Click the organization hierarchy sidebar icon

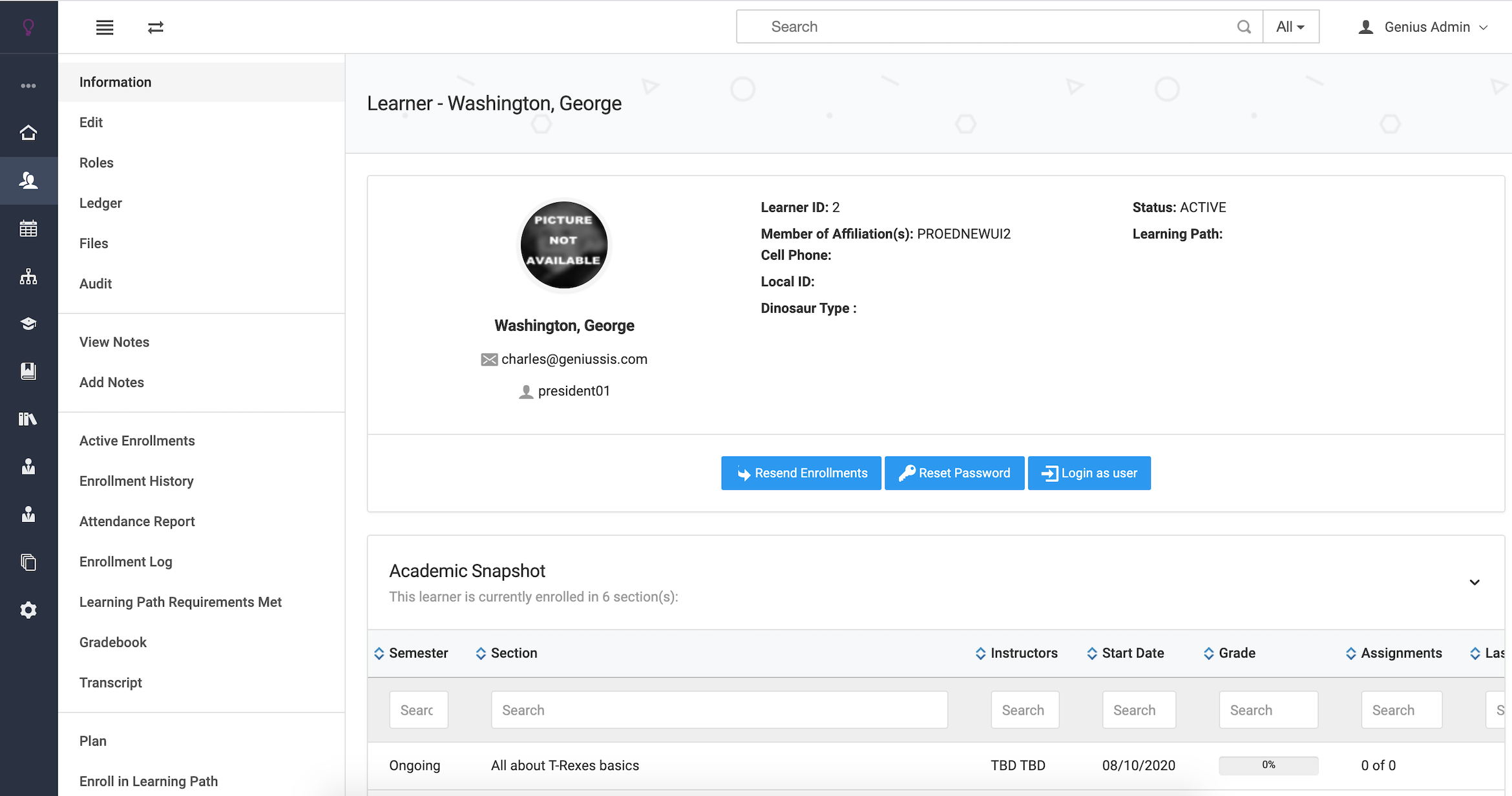[28, 277]
